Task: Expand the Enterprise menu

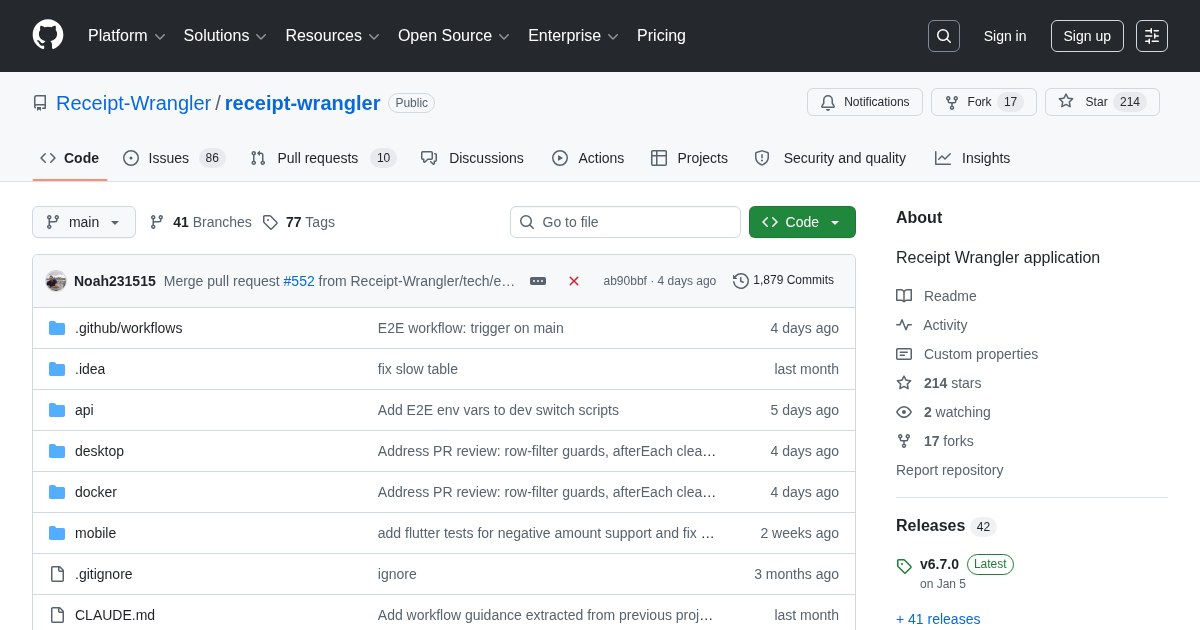Action: pyautogui.click(x=573, y=36)
